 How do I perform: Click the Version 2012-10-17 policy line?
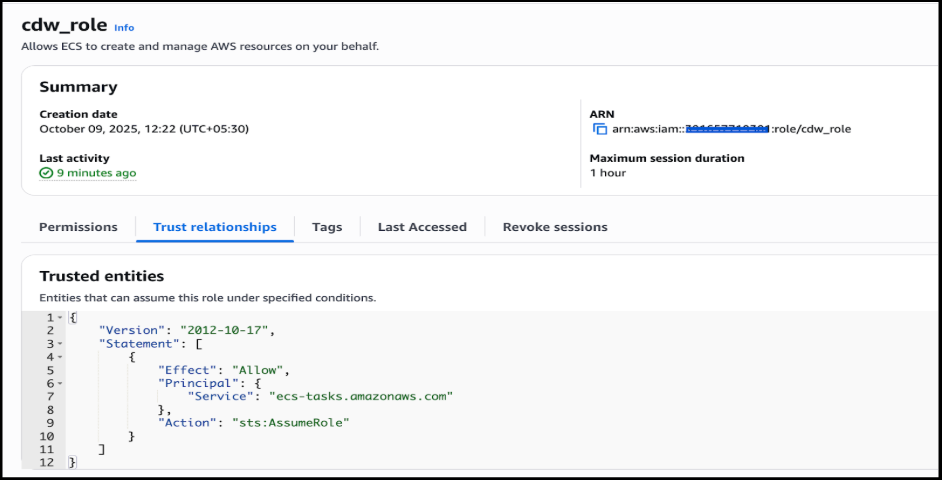coord(186,330)
